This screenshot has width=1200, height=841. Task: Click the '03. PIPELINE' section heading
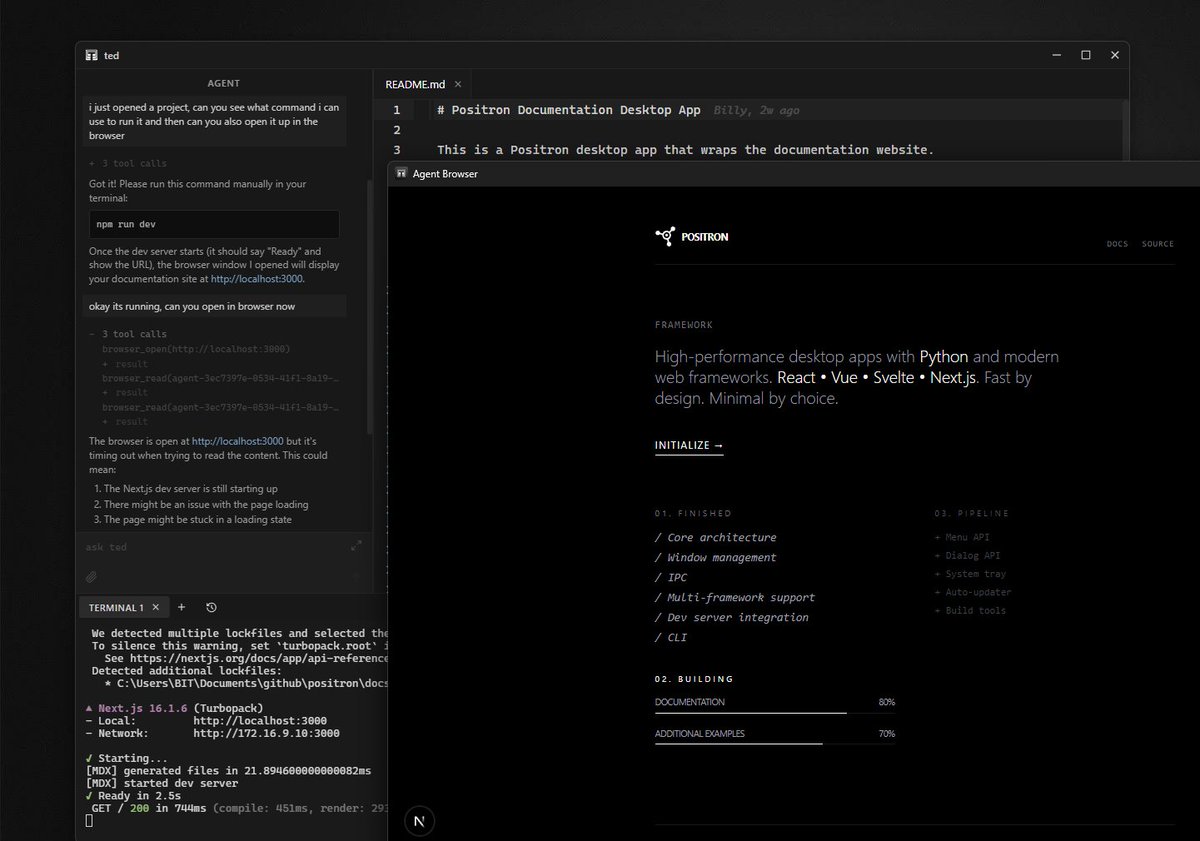point(972,513)
